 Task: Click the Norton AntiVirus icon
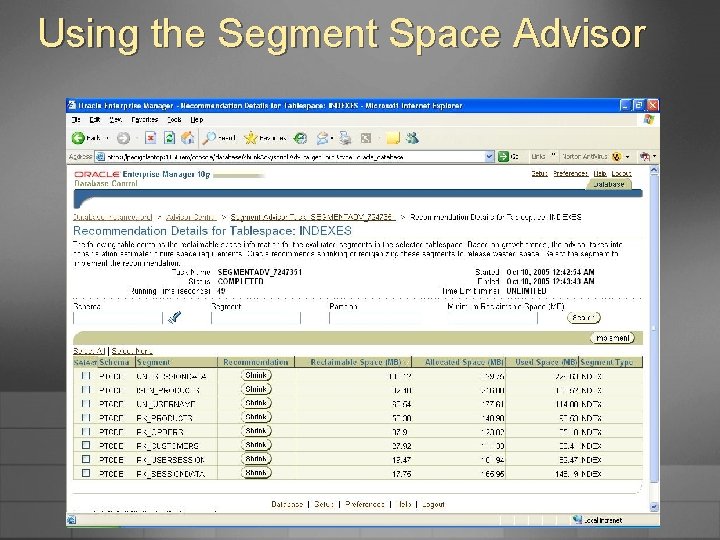617,157
